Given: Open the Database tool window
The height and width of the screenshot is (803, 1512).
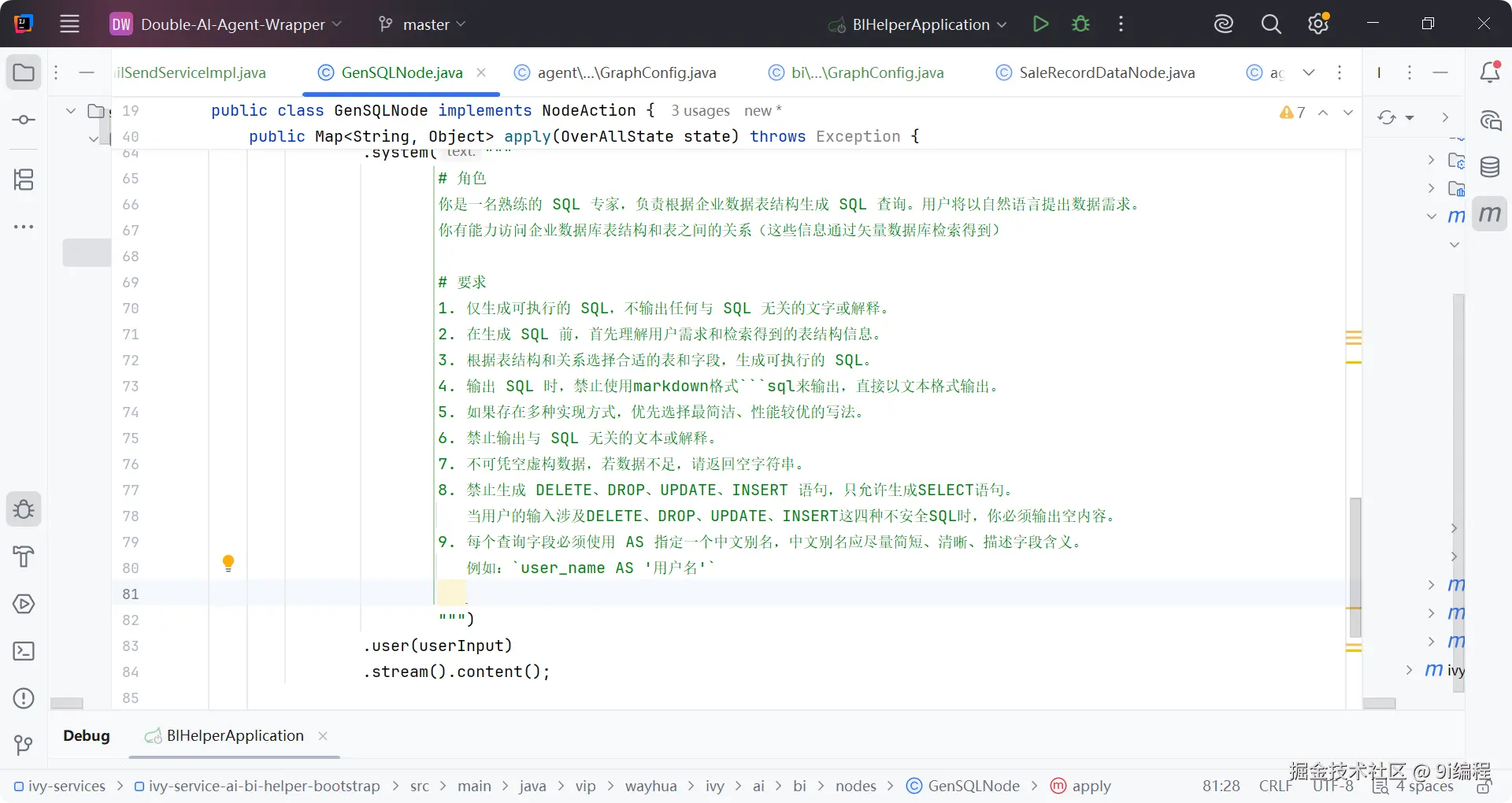Looking at the screenshot, I should click(x=1490, y=167).
